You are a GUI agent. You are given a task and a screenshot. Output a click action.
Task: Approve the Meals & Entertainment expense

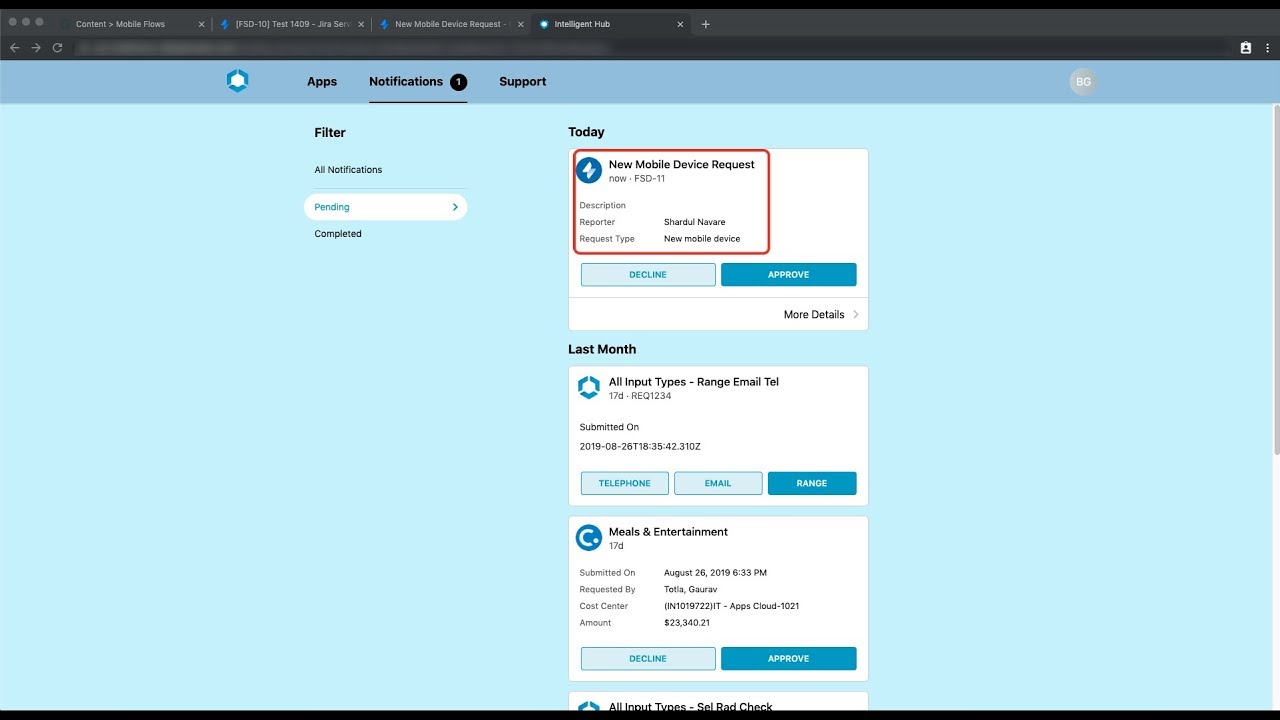point(788,659)
